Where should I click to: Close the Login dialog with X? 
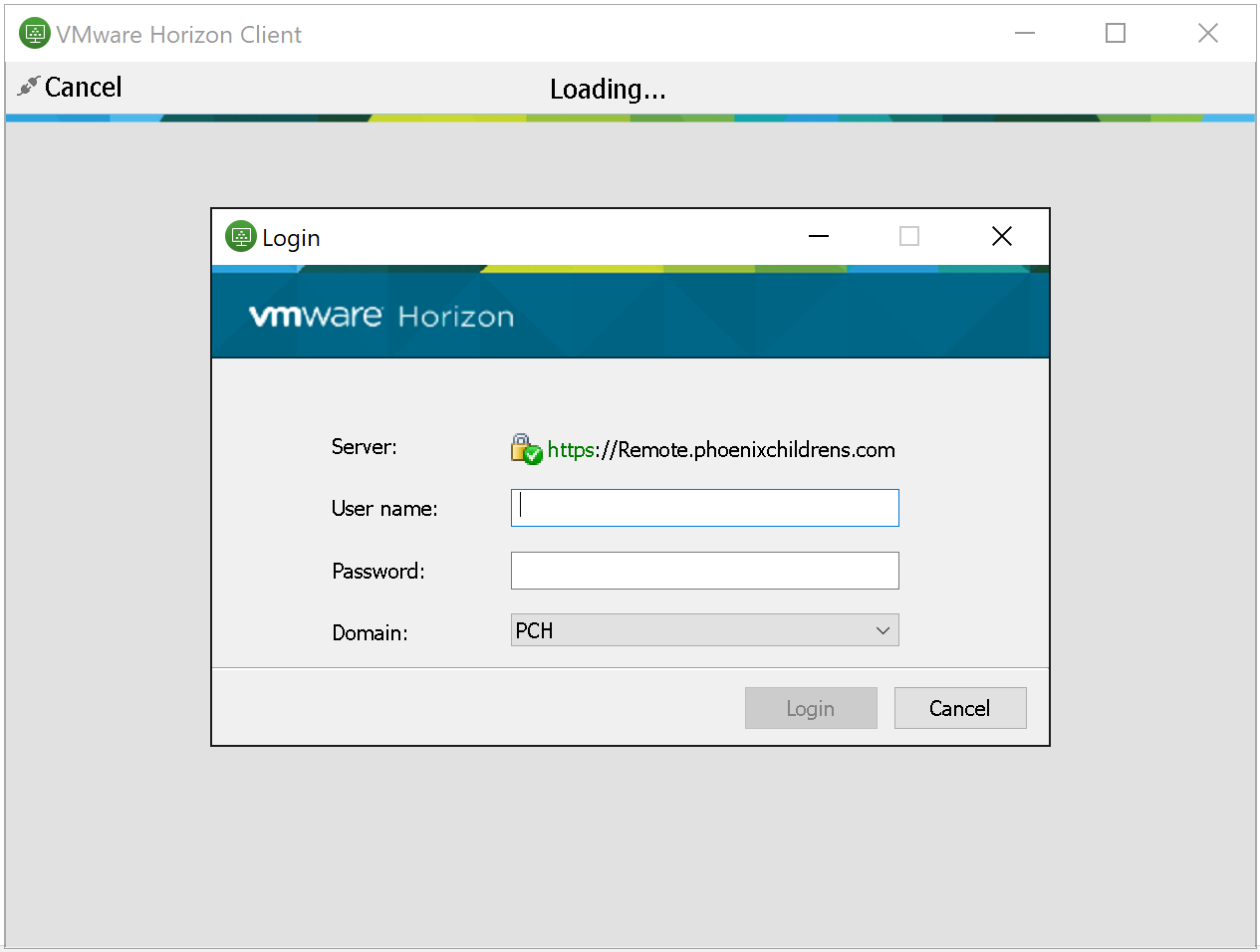[x=1002, y=236]
